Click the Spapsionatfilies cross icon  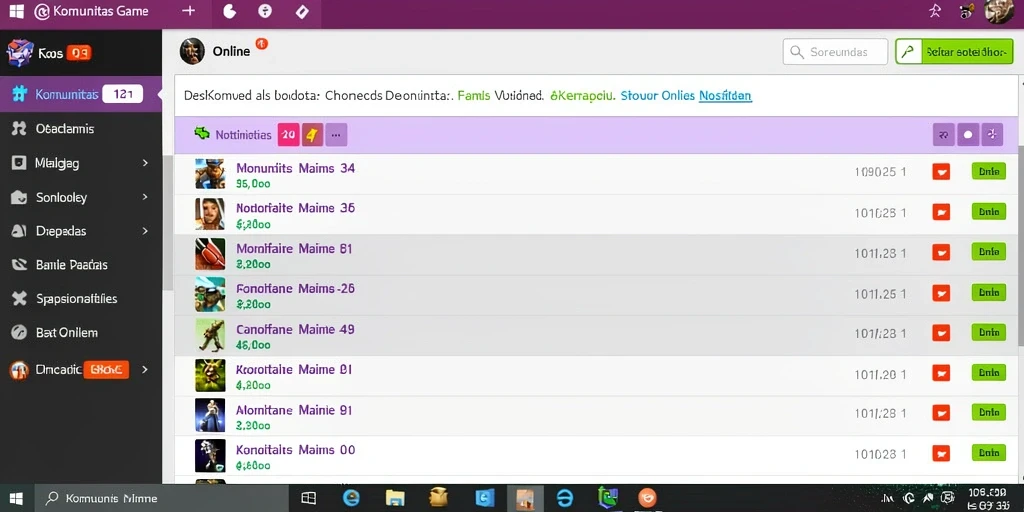pyautogui.click(x=19, y=298)
